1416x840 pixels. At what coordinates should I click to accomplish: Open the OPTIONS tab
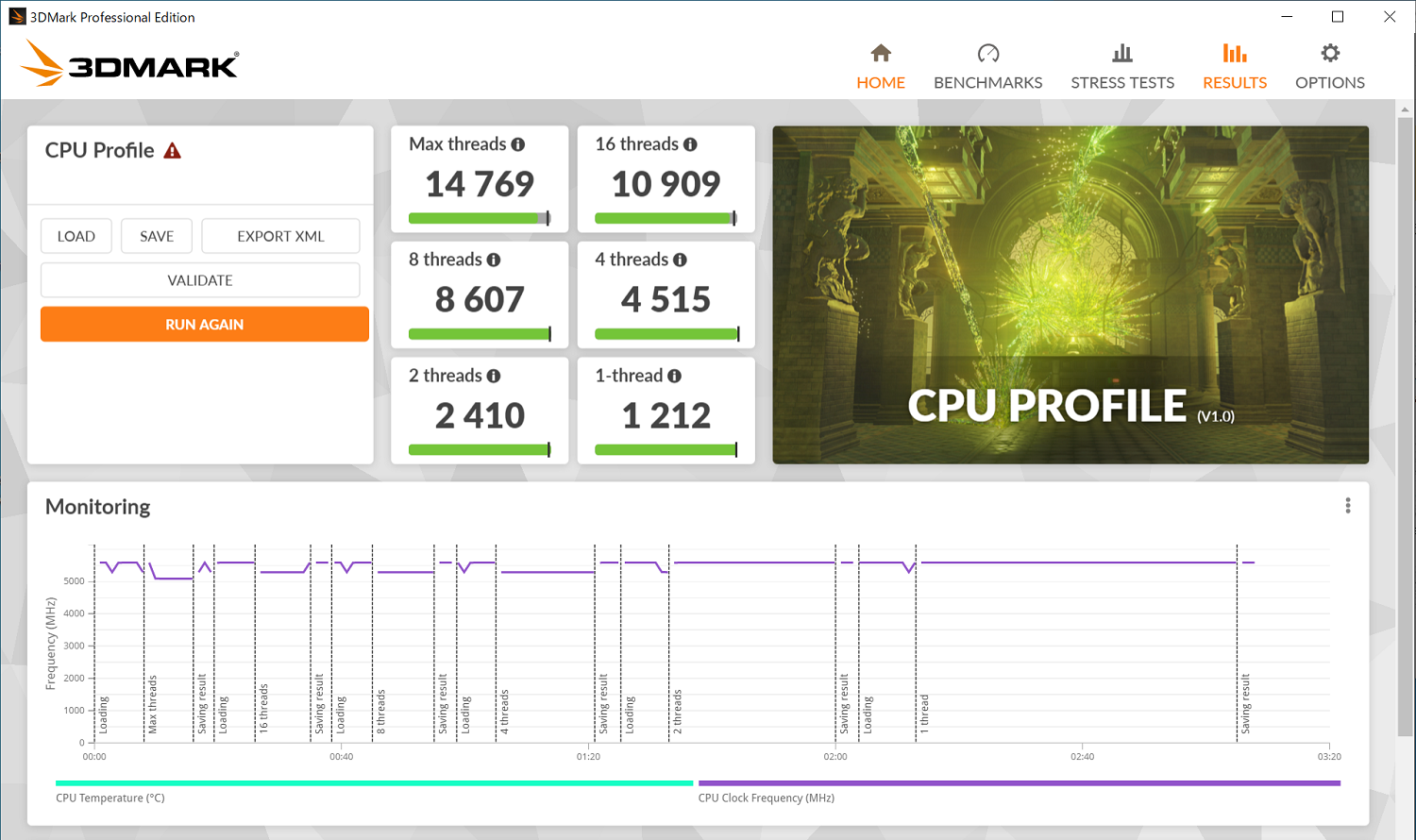click(x=1330, y=82)
